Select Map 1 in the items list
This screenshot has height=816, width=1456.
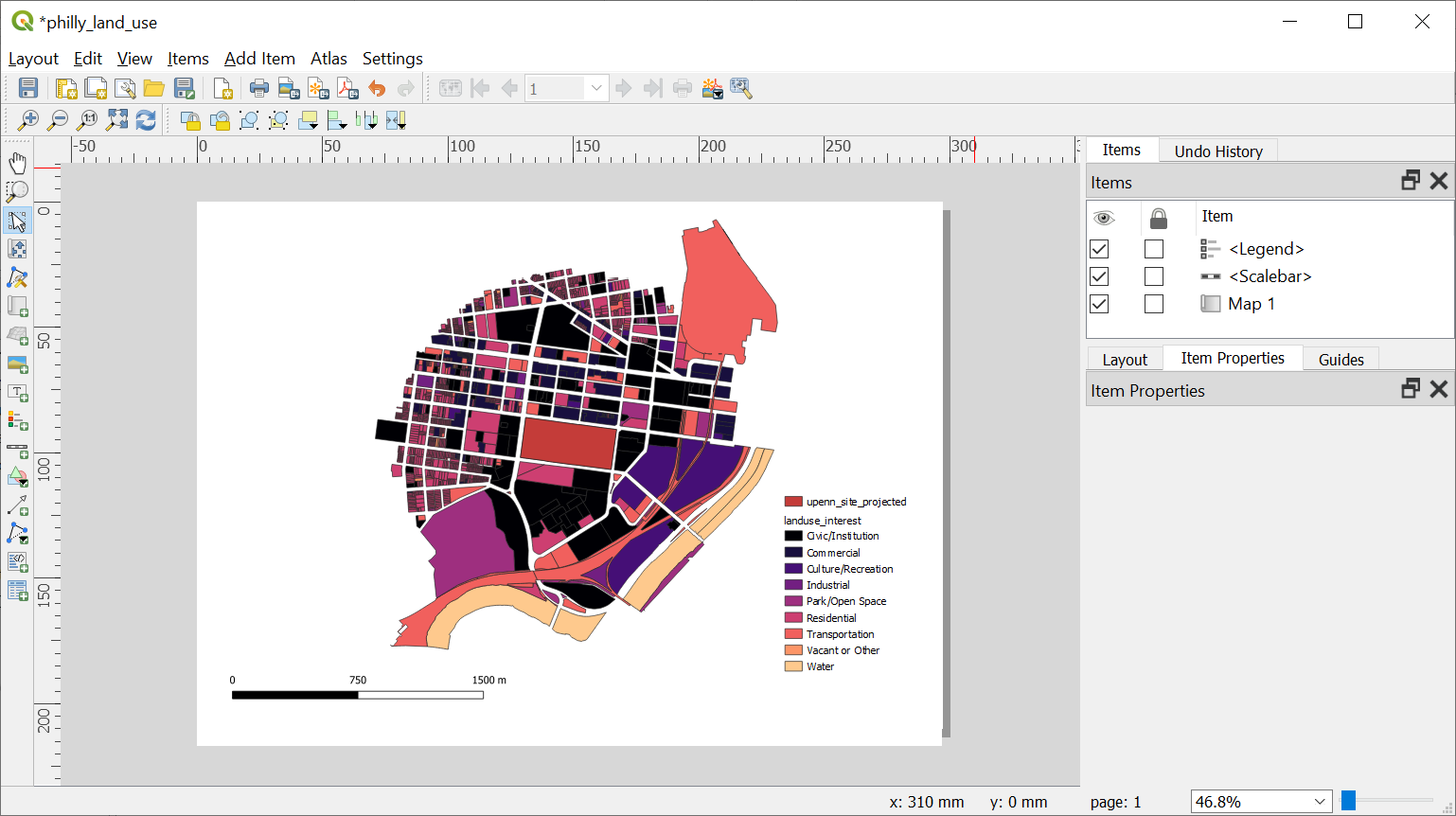(x=1251, y=304)
